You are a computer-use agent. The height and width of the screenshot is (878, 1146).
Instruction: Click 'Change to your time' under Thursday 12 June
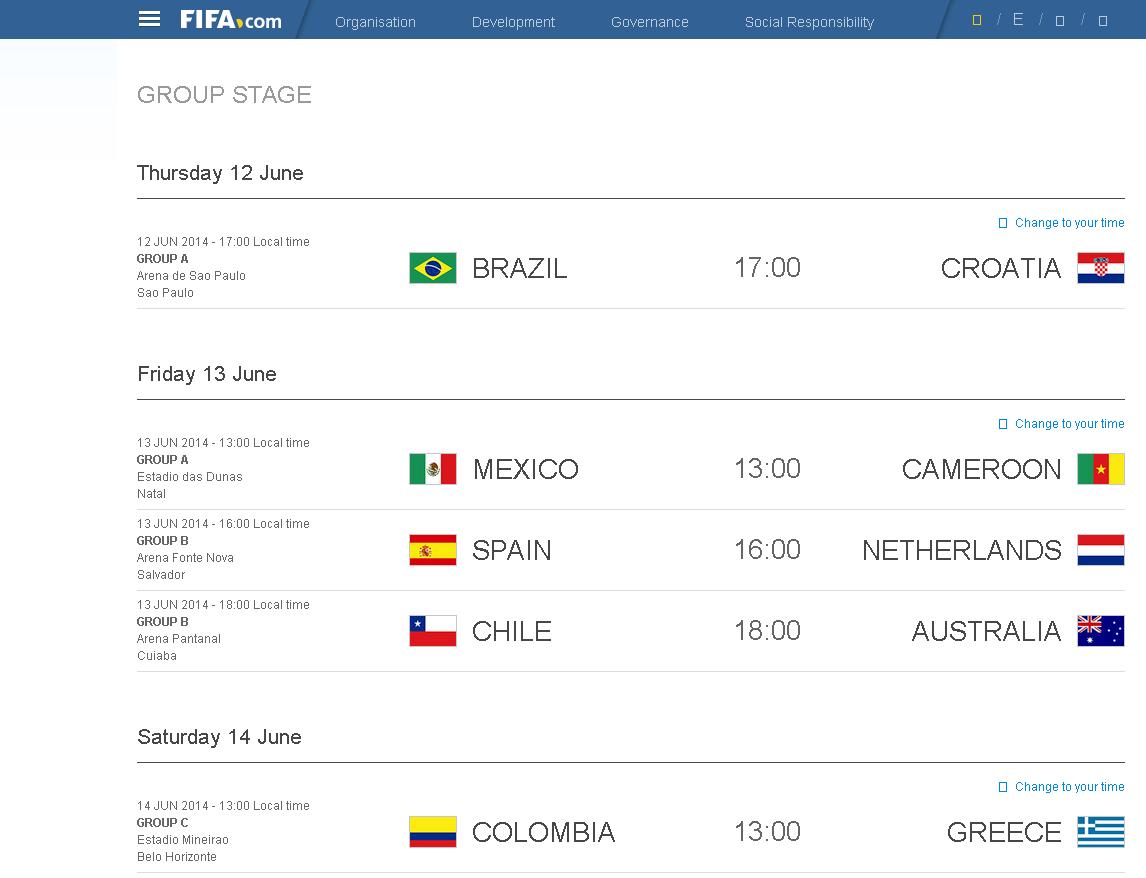click(x=1069, y=223)
